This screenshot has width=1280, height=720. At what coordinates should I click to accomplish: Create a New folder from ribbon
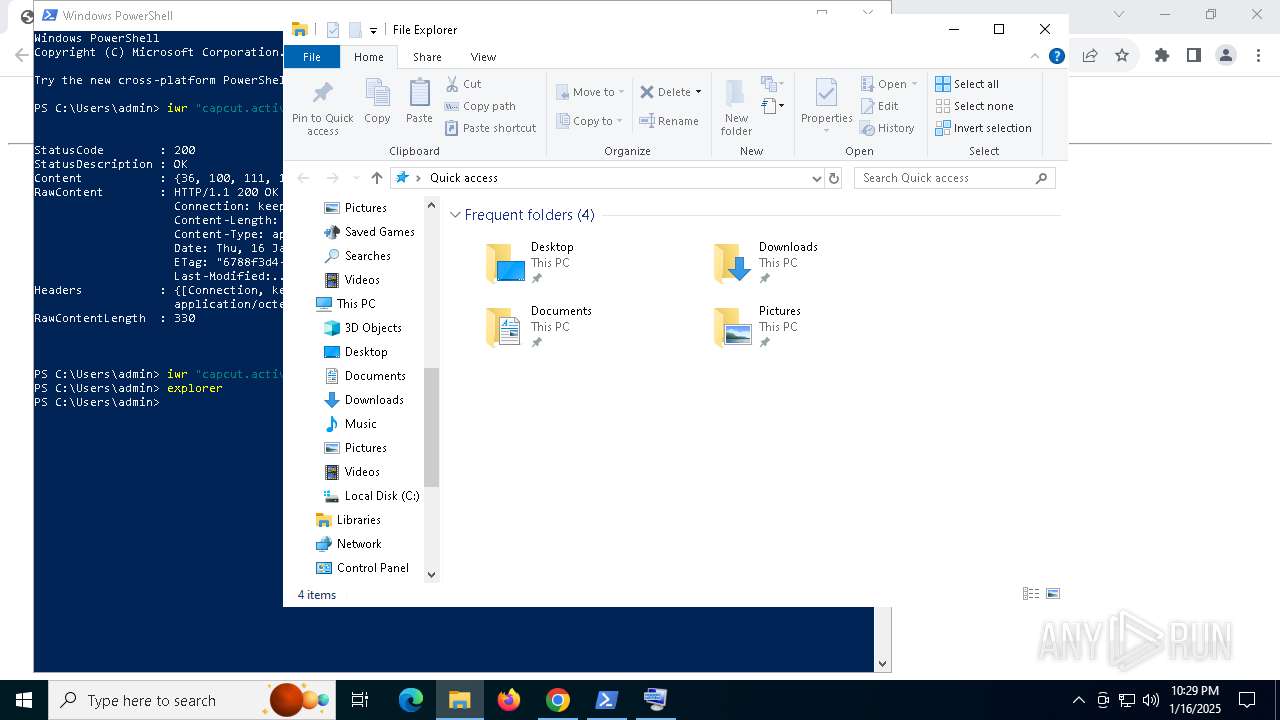[x=736, y=108]
